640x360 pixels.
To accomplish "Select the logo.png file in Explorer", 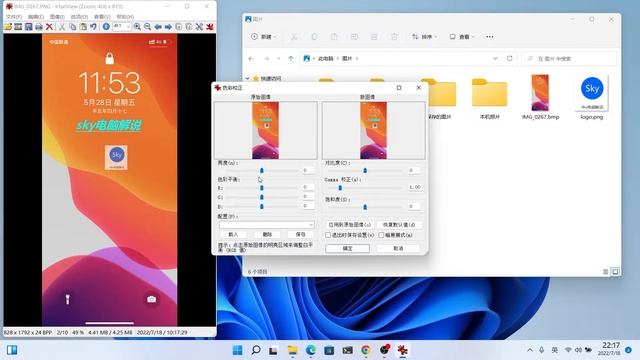I will click(x=592, y=97).
